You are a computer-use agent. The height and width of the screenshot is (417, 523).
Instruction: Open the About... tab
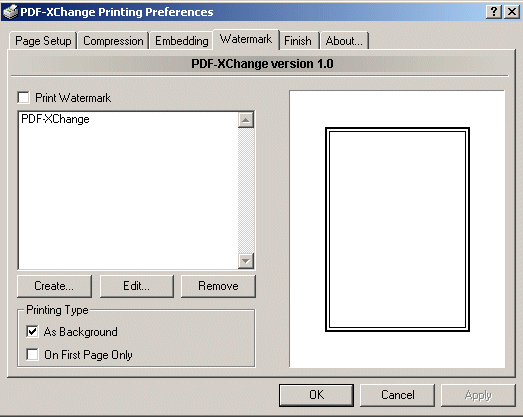coord(344,41)
